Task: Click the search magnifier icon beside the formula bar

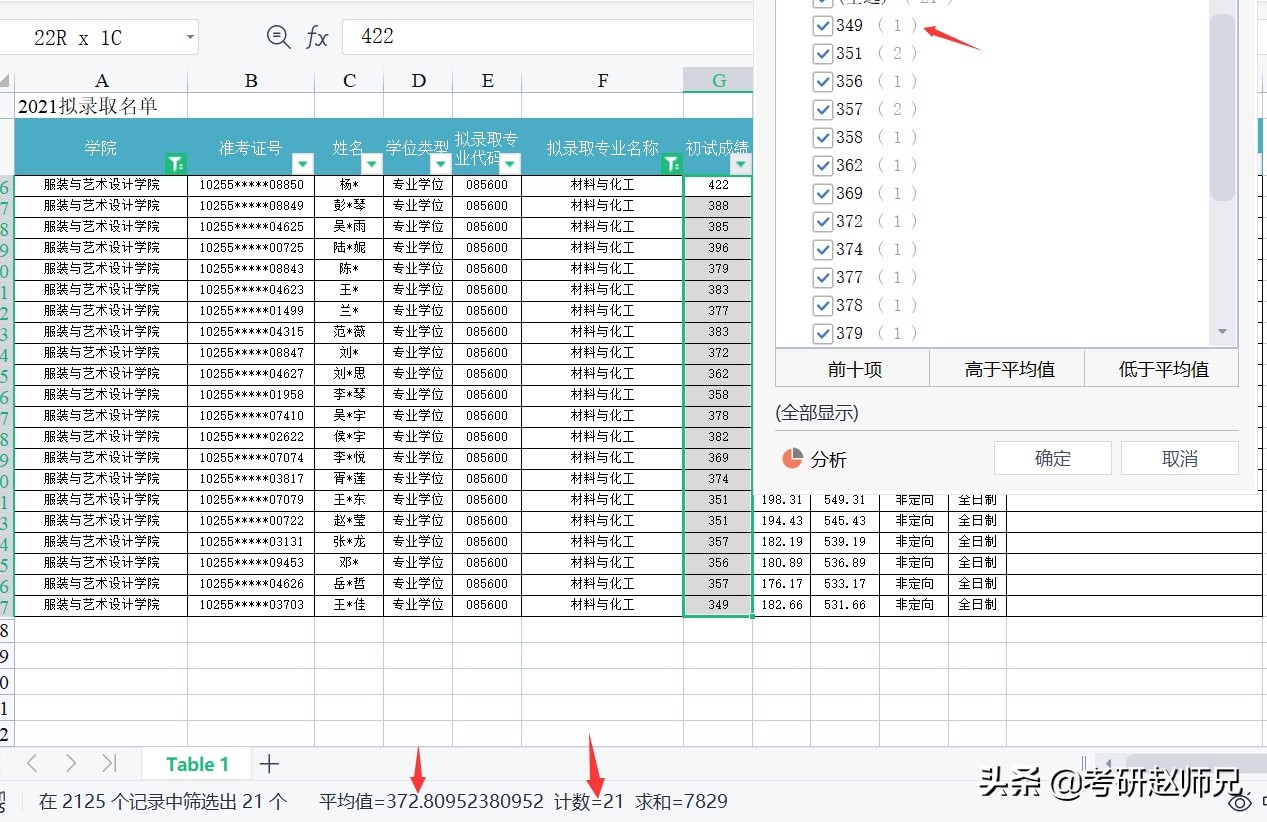Action: pyautogui.click(x=278, y=36)
